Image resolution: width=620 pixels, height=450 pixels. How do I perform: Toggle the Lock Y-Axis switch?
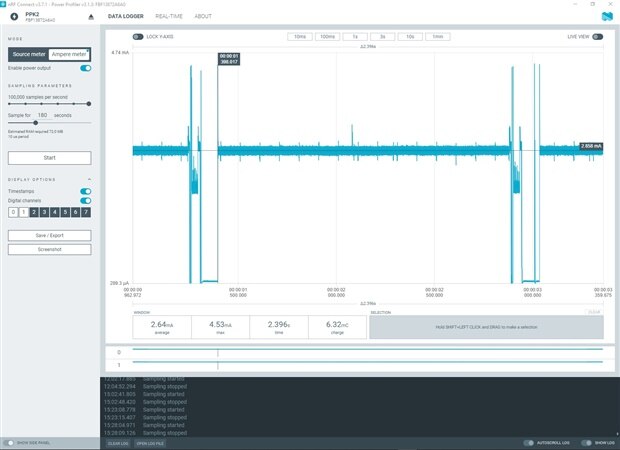coord(138,37)
